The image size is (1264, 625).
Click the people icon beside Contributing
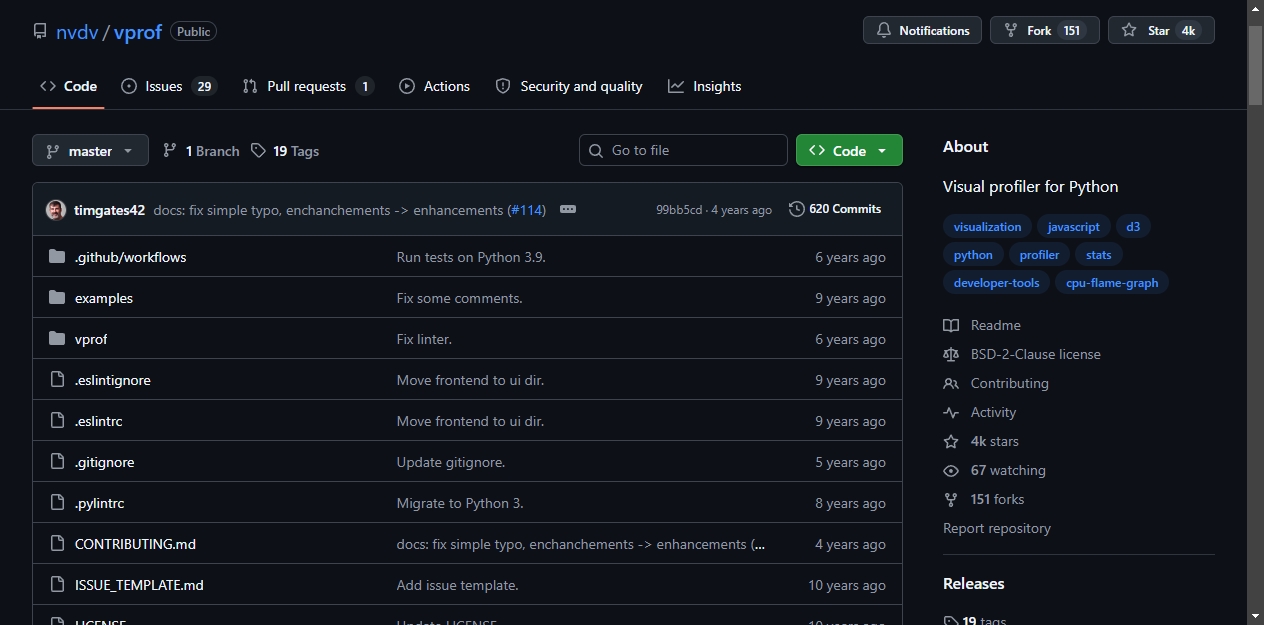coord(951,383)
